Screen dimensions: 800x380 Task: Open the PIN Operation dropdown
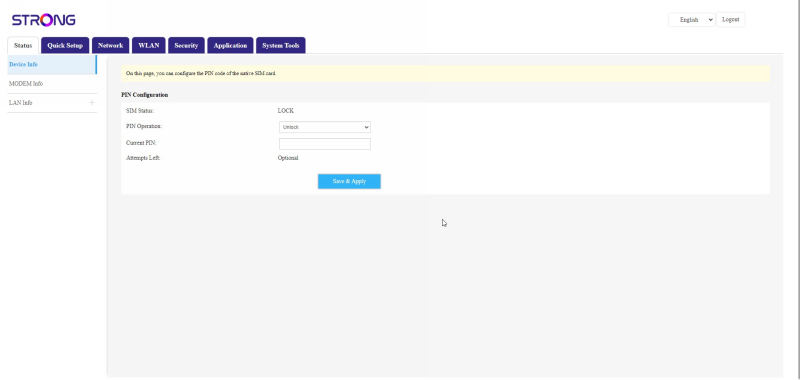pyautogui.click(x=324, y=127)
